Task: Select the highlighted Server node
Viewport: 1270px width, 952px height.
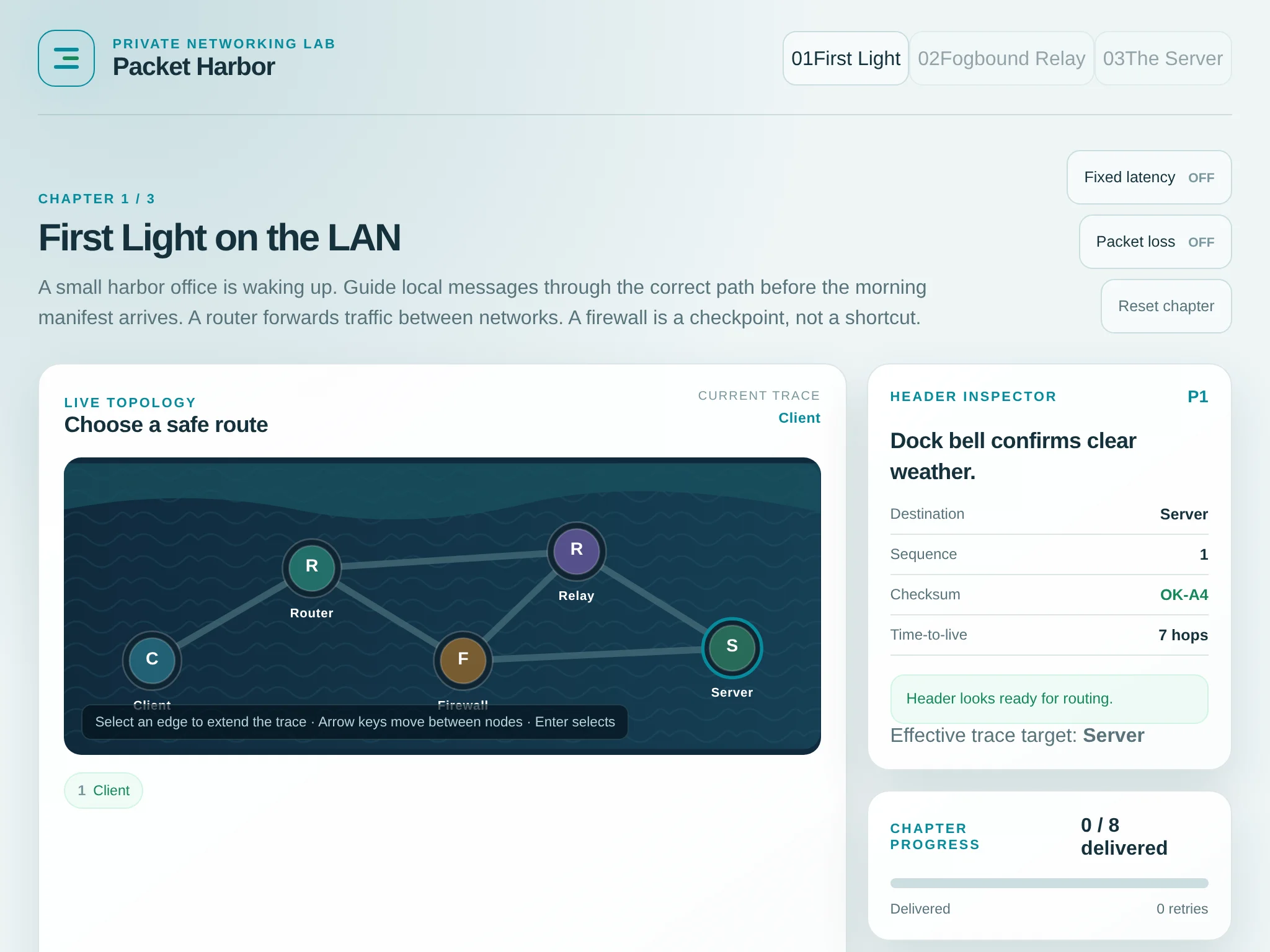Action: [x=732, y=646]
